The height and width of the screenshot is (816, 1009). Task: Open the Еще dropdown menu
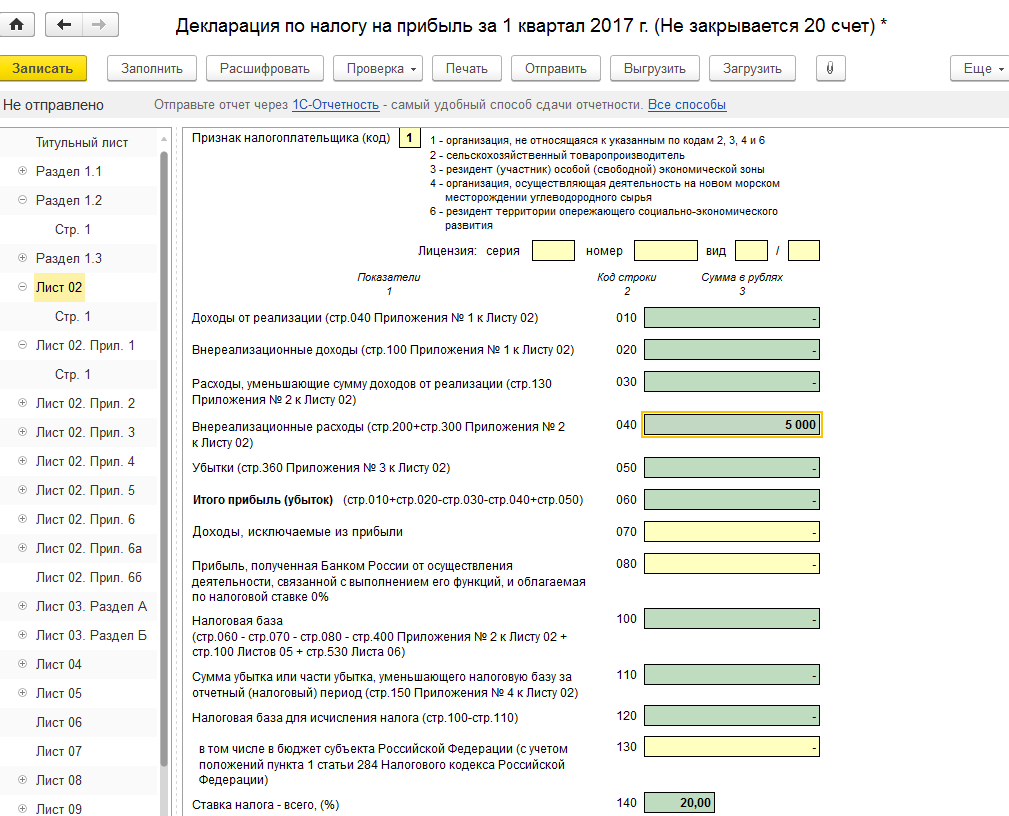click(x=978, y=68)
